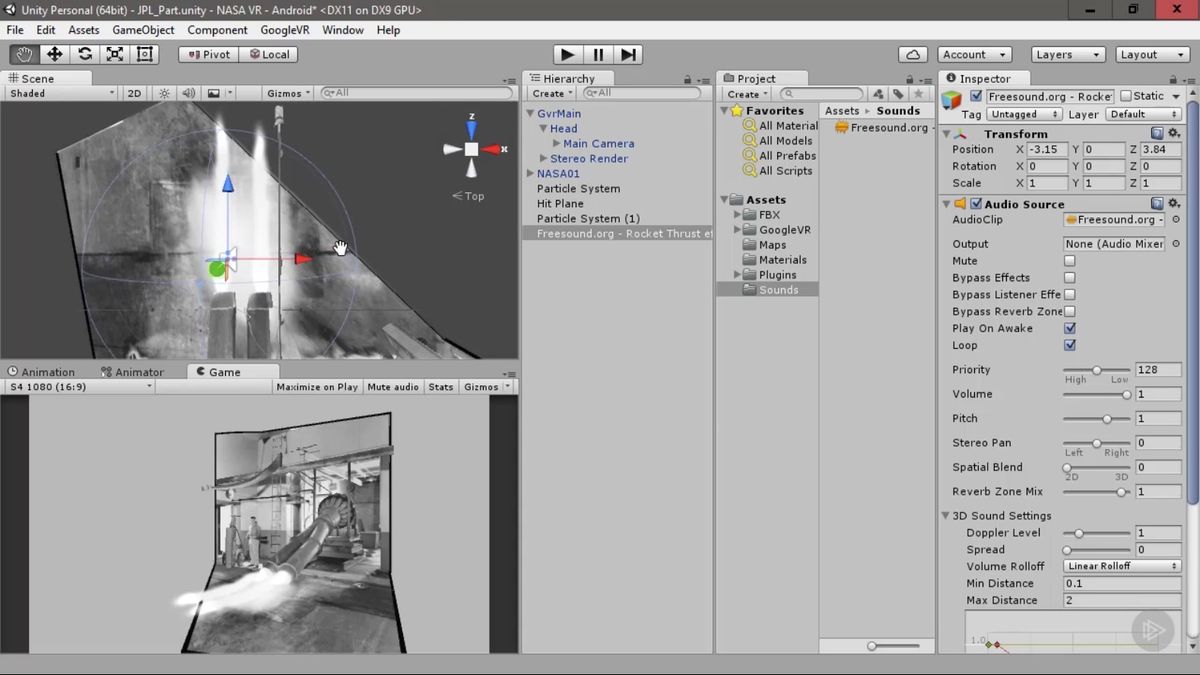Uncheck Play On Awake
This screenshot has width=1200, height=675.
pyautogui.click(x=1070, y=328)
